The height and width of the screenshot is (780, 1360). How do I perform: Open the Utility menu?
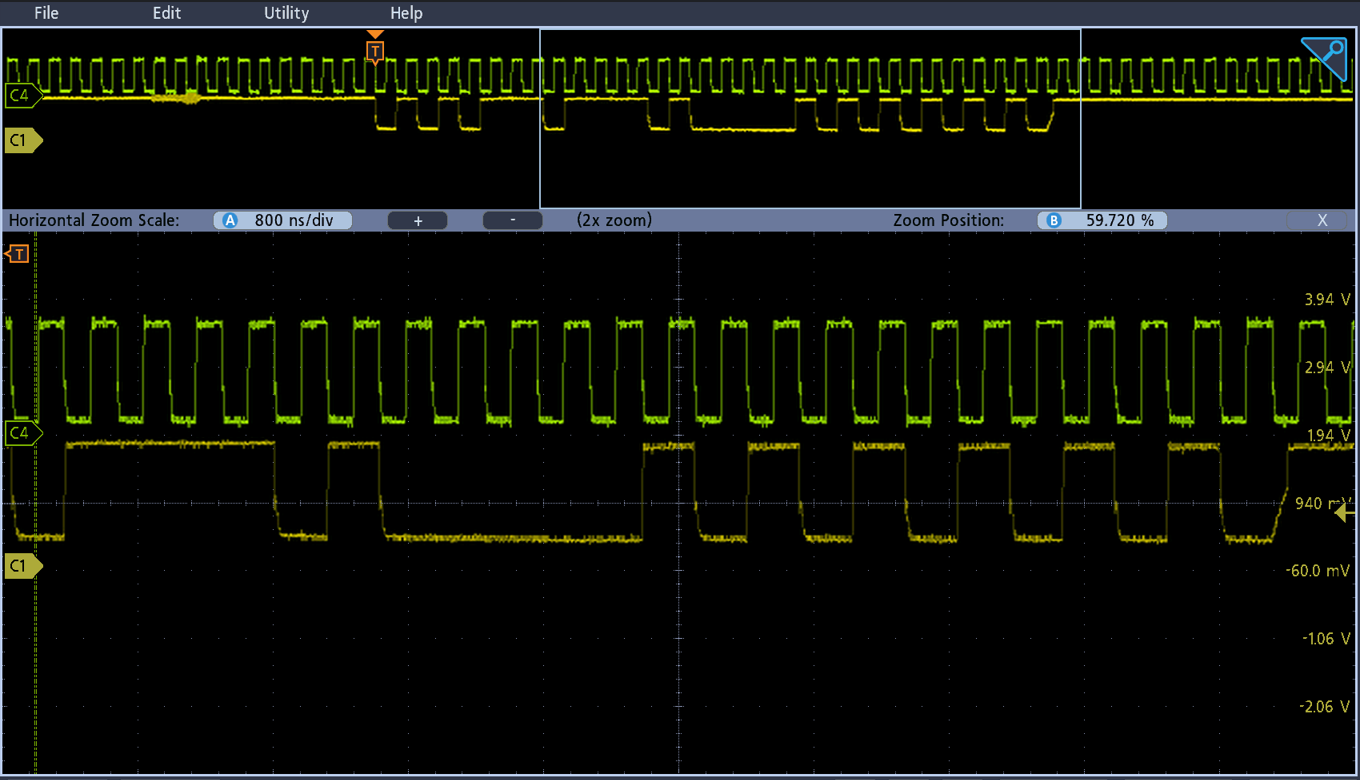(x=286, y=13)
